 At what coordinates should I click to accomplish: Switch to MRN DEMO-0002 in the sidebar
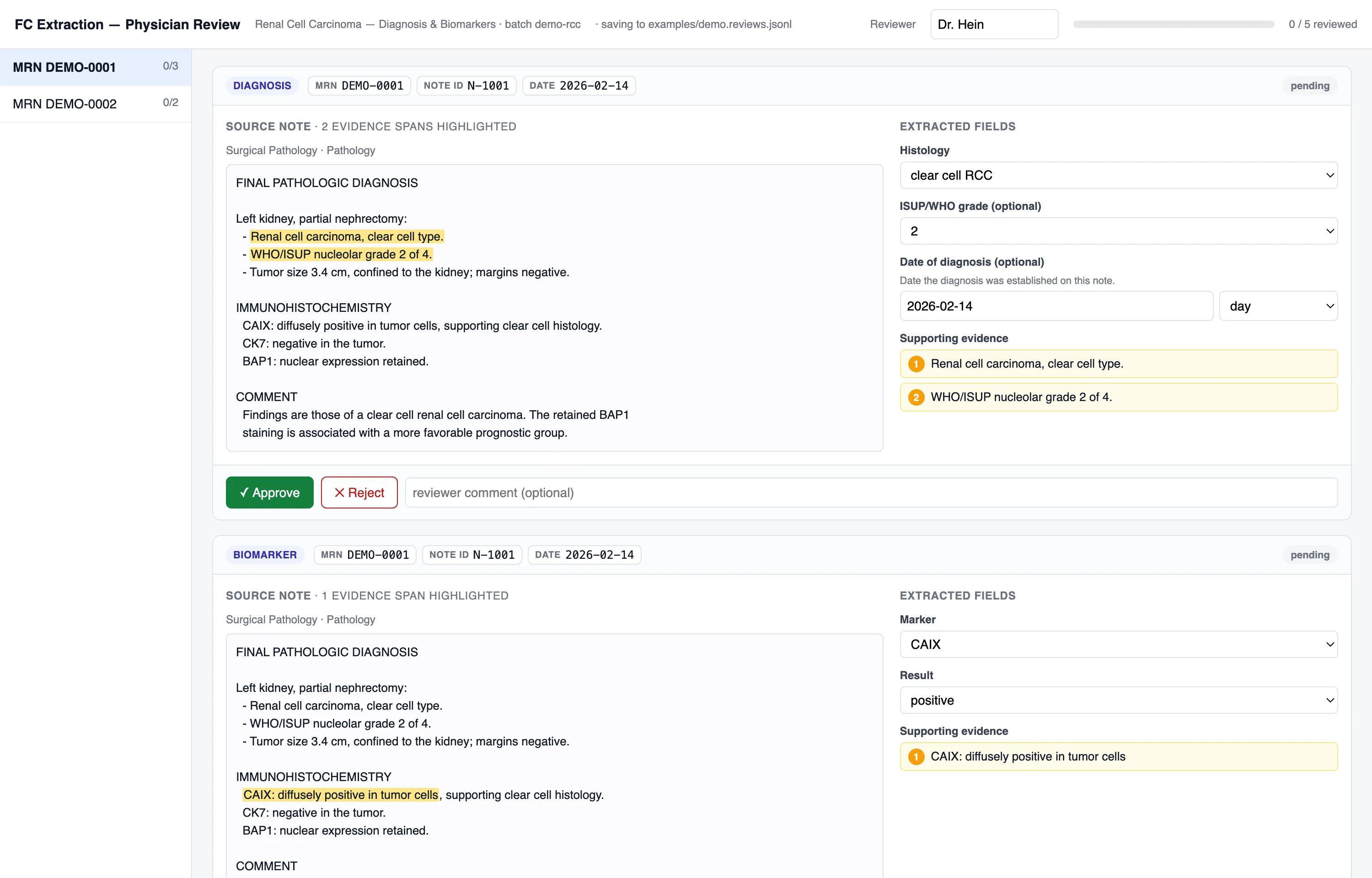[x=96, y=104]
